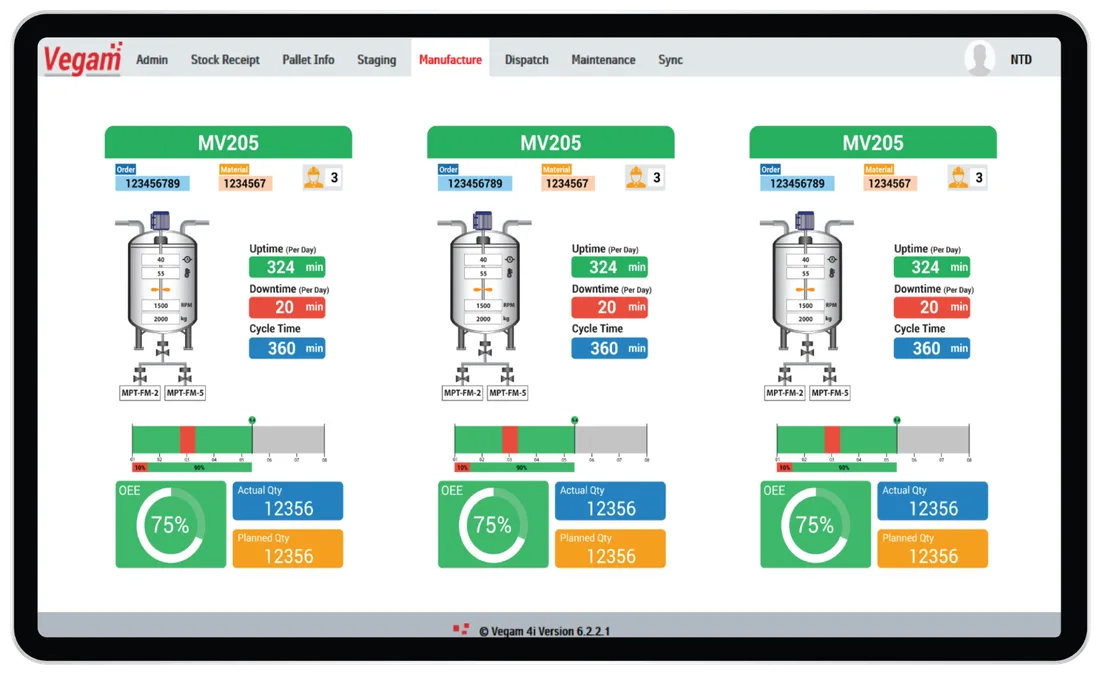This screenshot has height=674, width=1100.
Task: Click the 10% / 90% bar under left card timeline
Action: [x=192, y=467]
